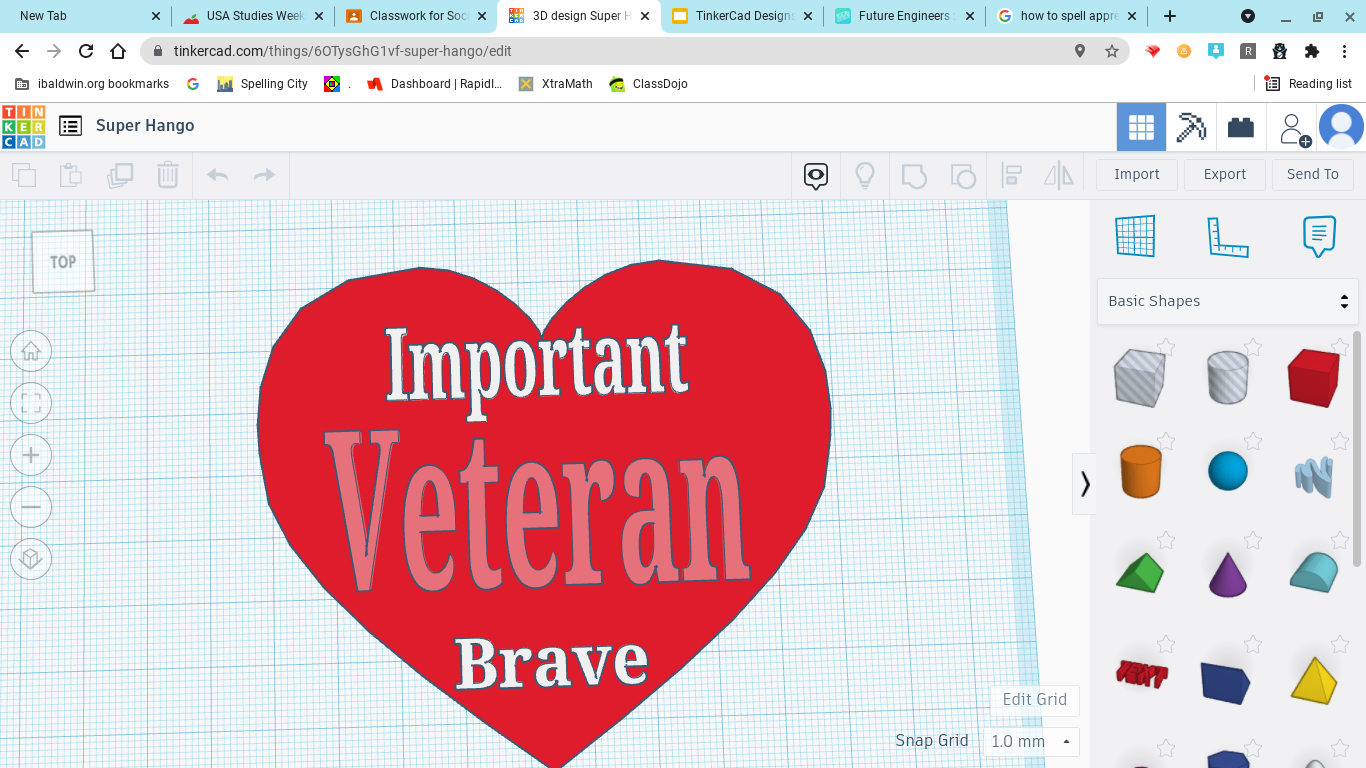Click the Copy tool icon
The image size is (1366, 768).
[24, 176]
